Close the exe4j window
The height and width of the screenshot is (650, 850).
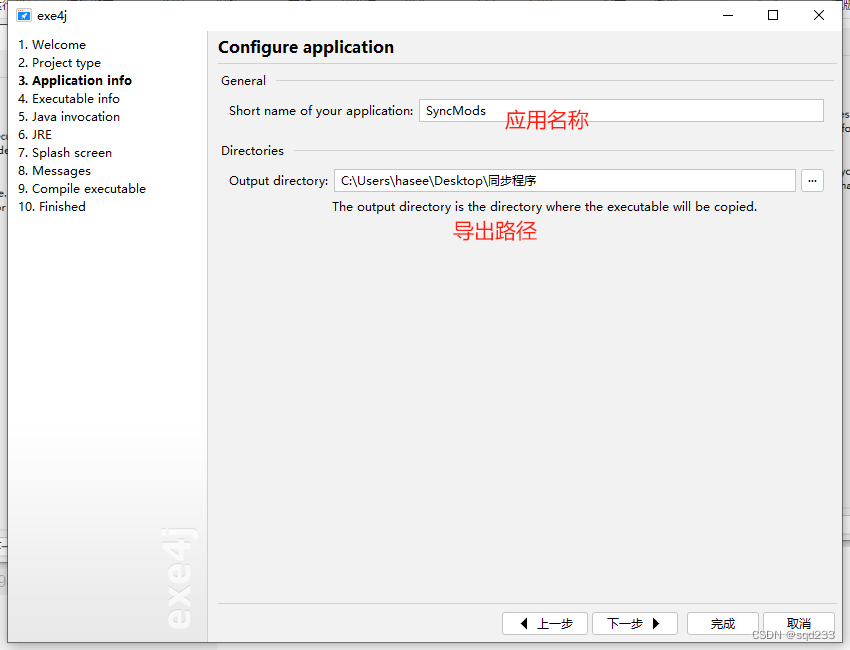click(x=819, y=15)
